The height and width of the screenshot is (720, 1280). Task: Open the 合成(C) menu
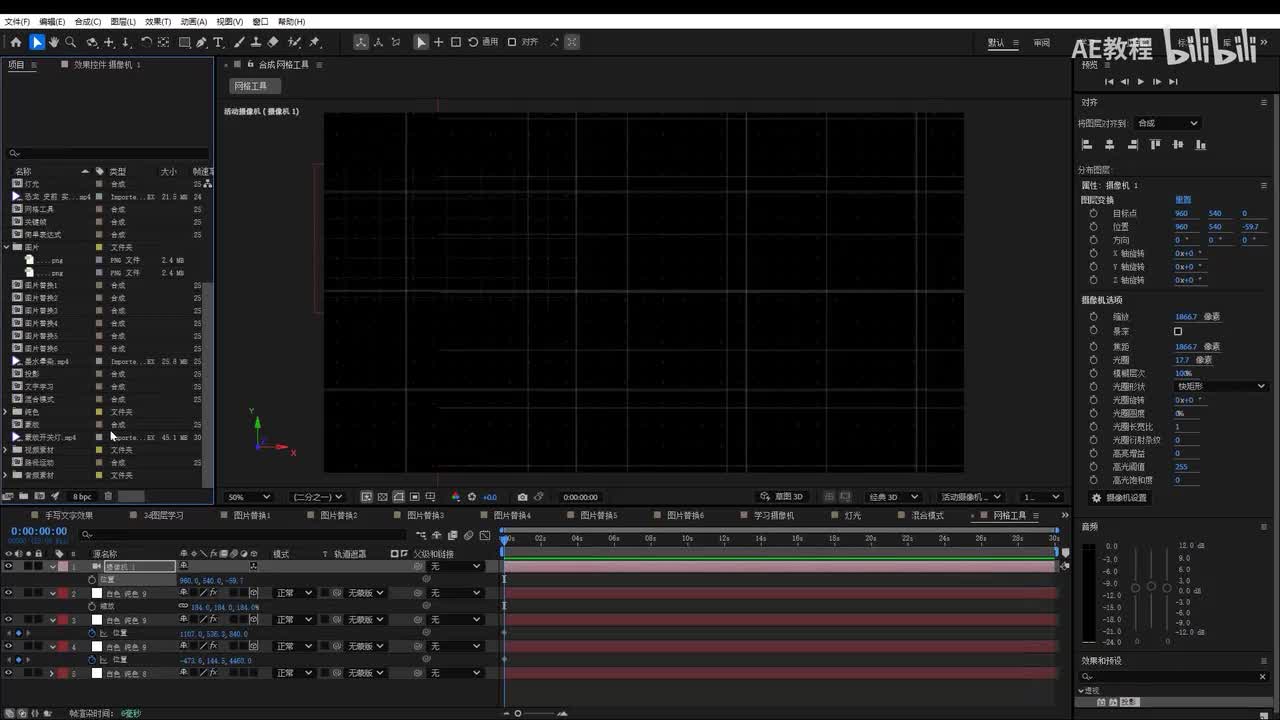88,21
